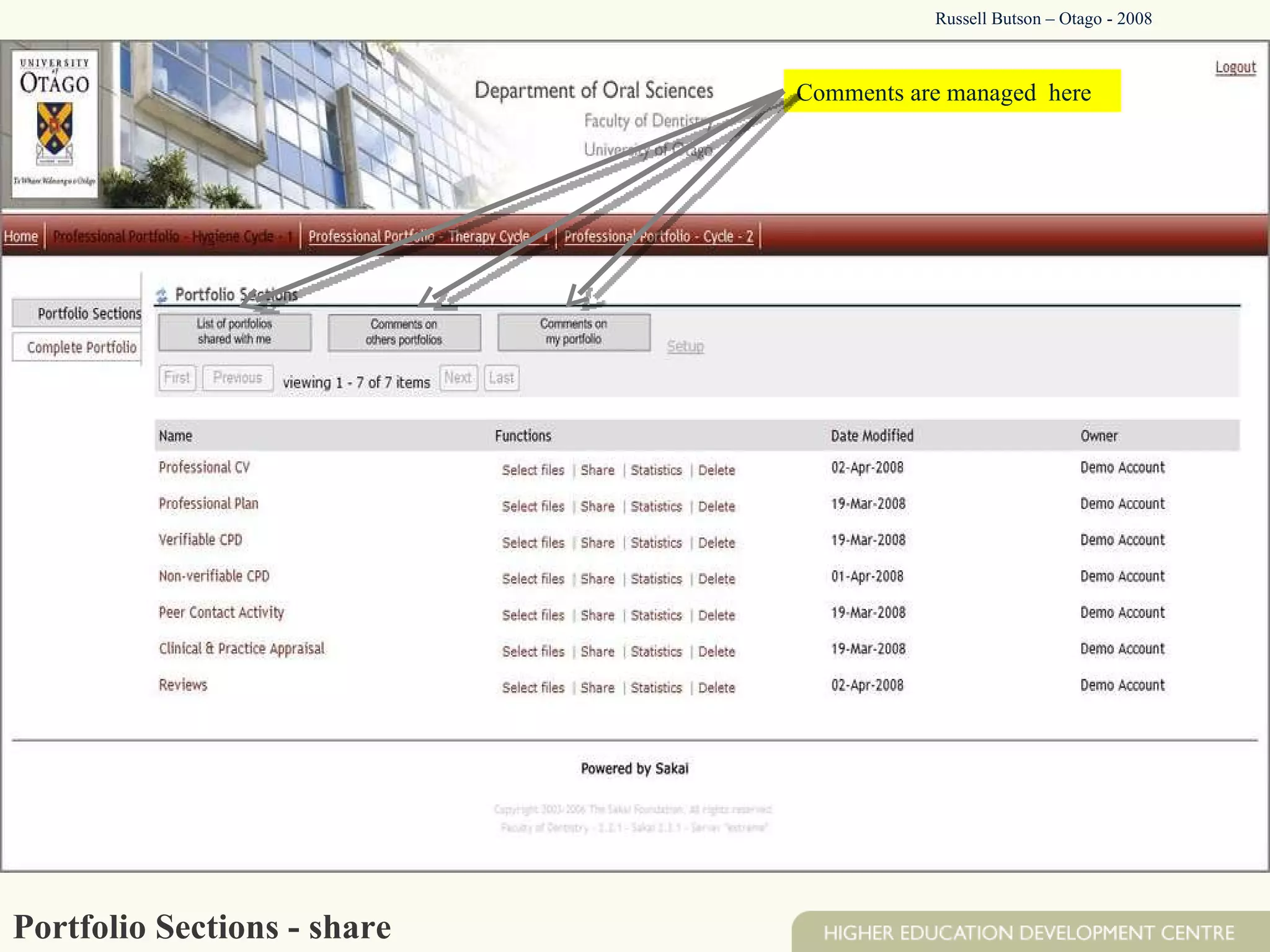Share the Peer Contact Activity section

pyautogui.click(x=598, y=615)
